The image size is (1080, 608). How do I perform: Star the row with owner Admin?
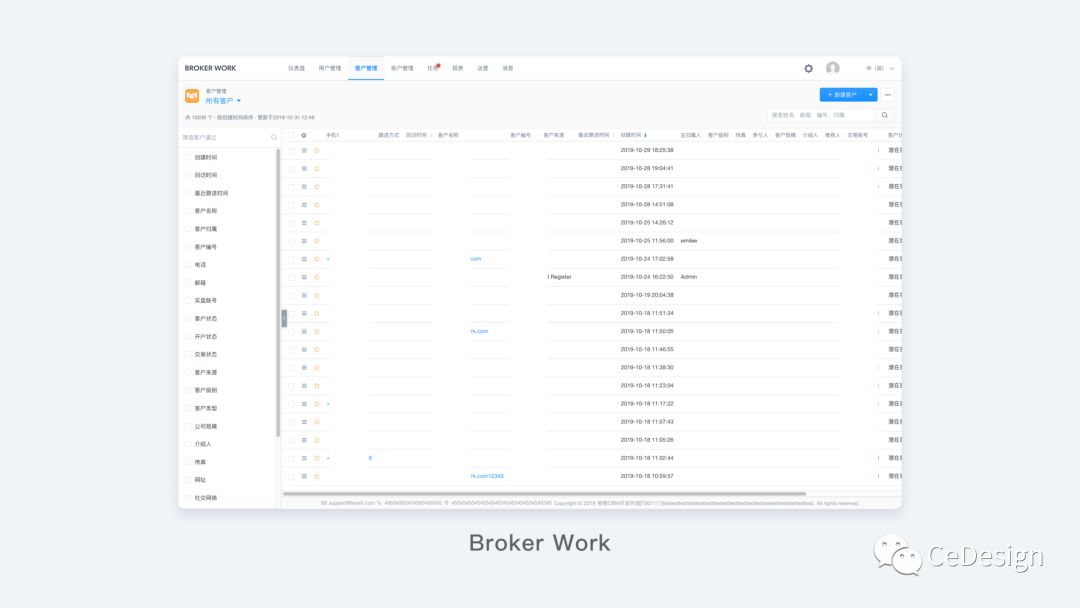(x=317, y=277)
